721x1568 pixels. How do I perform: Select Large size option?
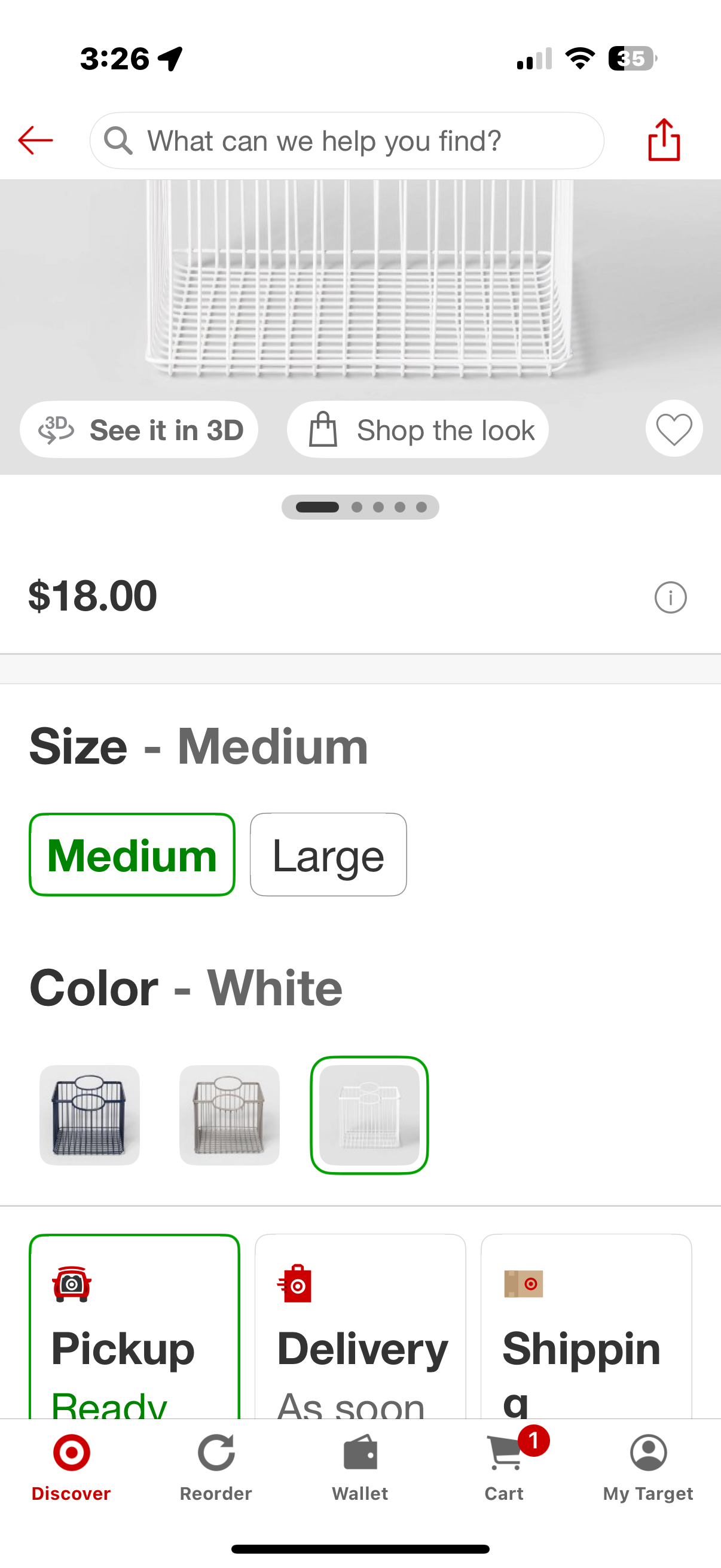328,854
